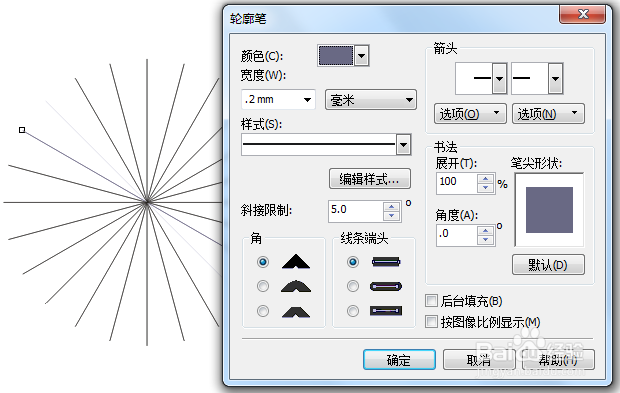Open the end arrowhead dropdown

556,79
